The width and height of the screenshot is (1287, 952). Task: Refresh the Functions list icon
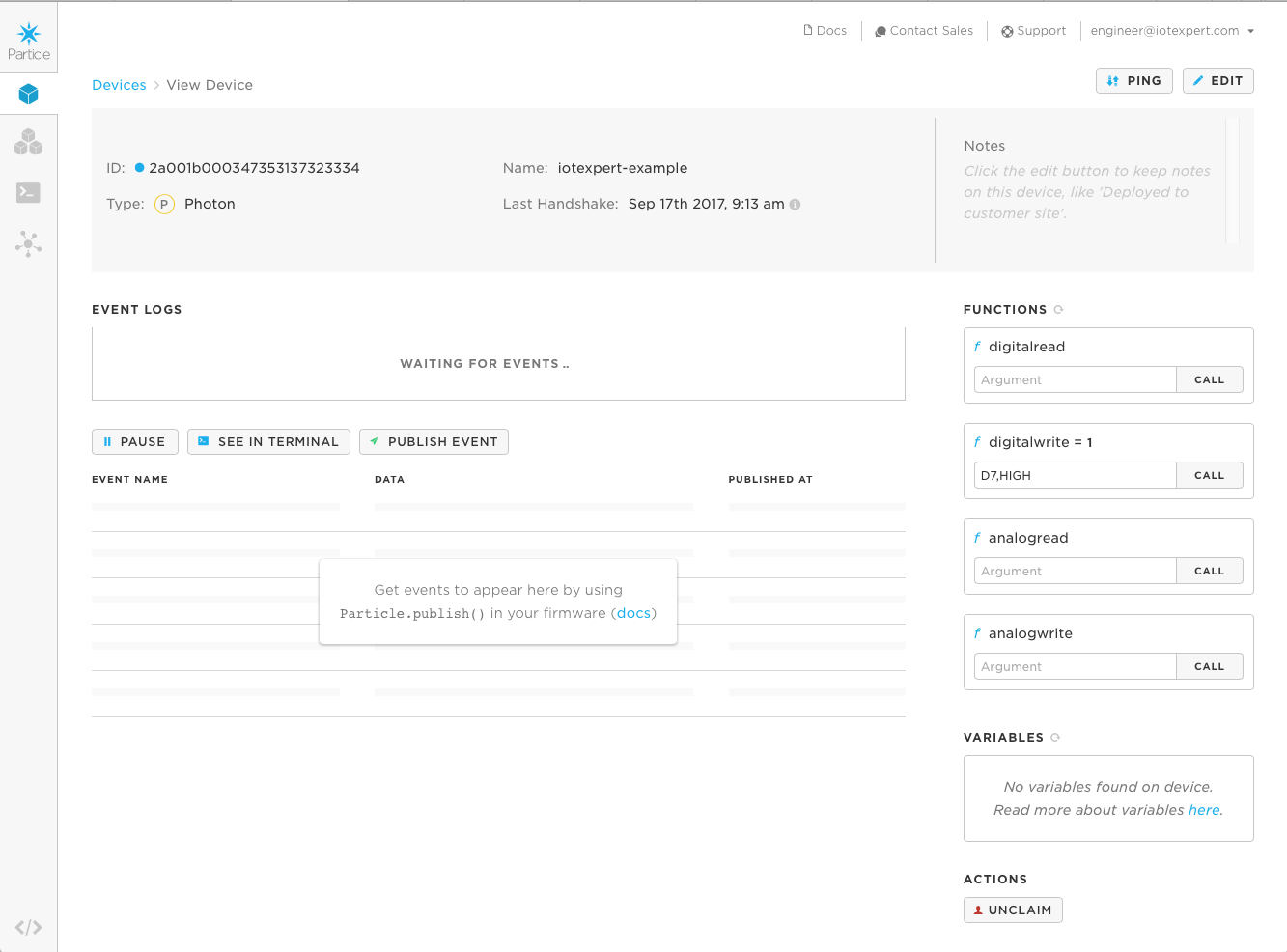click(1058, 310)
